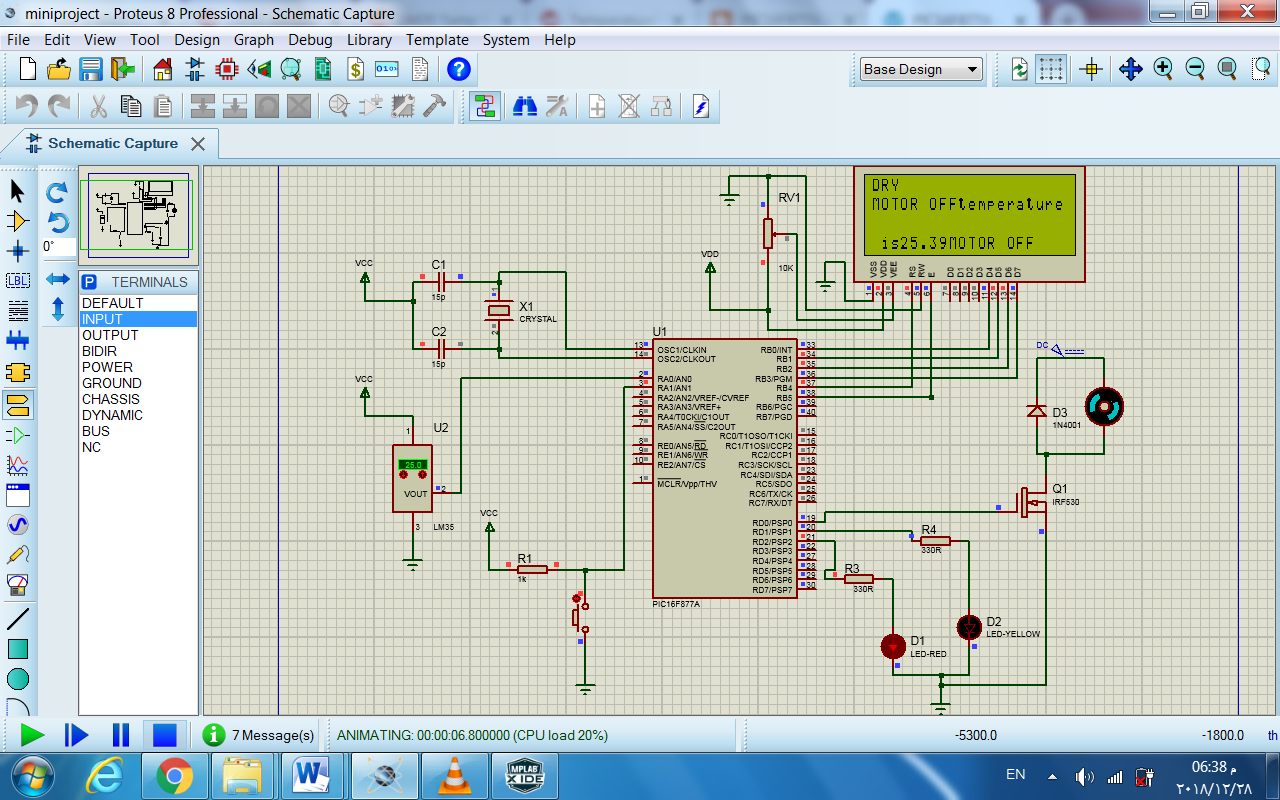The image size is (1280, 800).
Task: Click the Step simulation button
Action: tap(76, 735)
